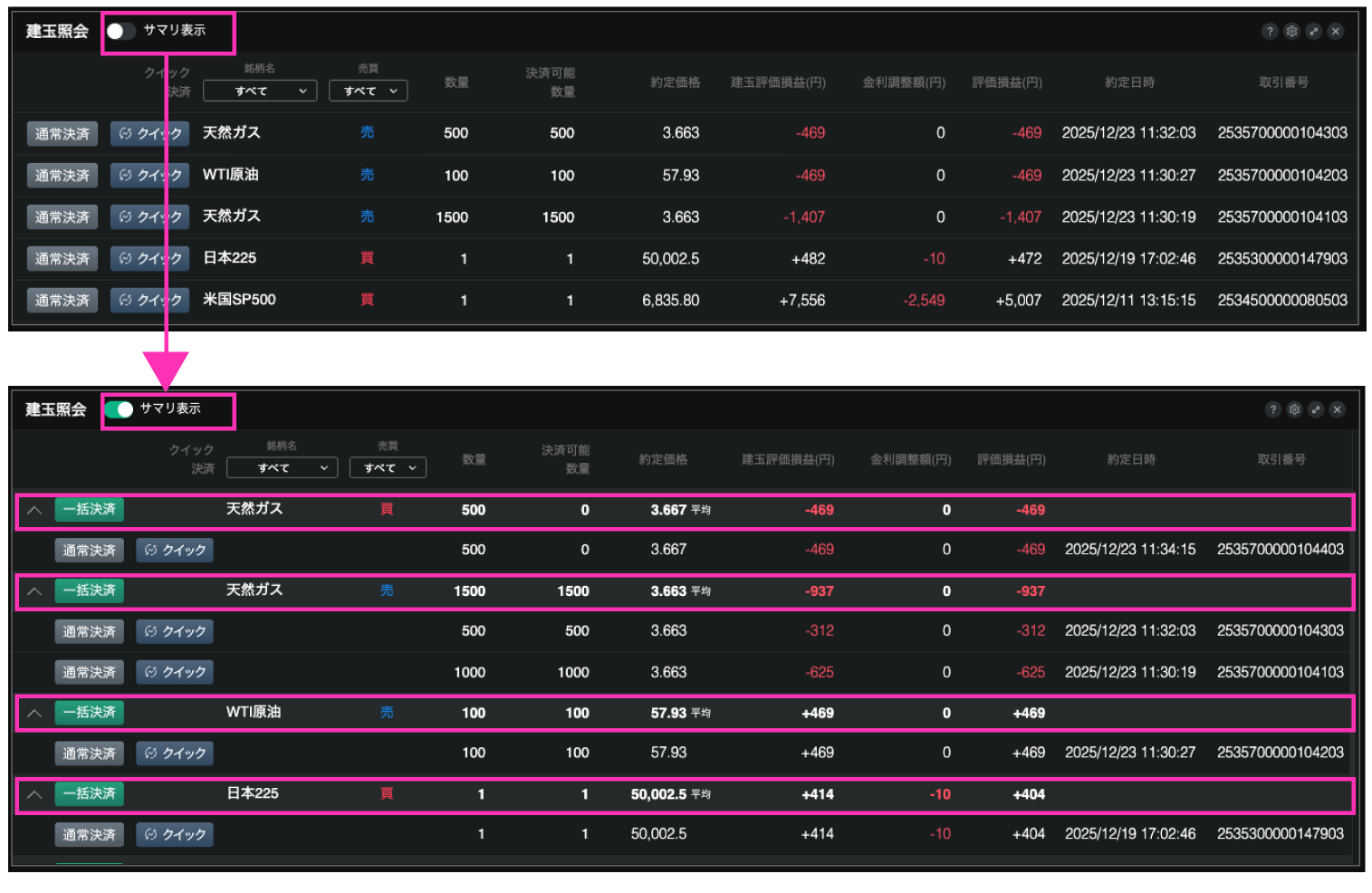
Task: Expand the summary-off panel with arrows icon
Action: pos(1313,32)
